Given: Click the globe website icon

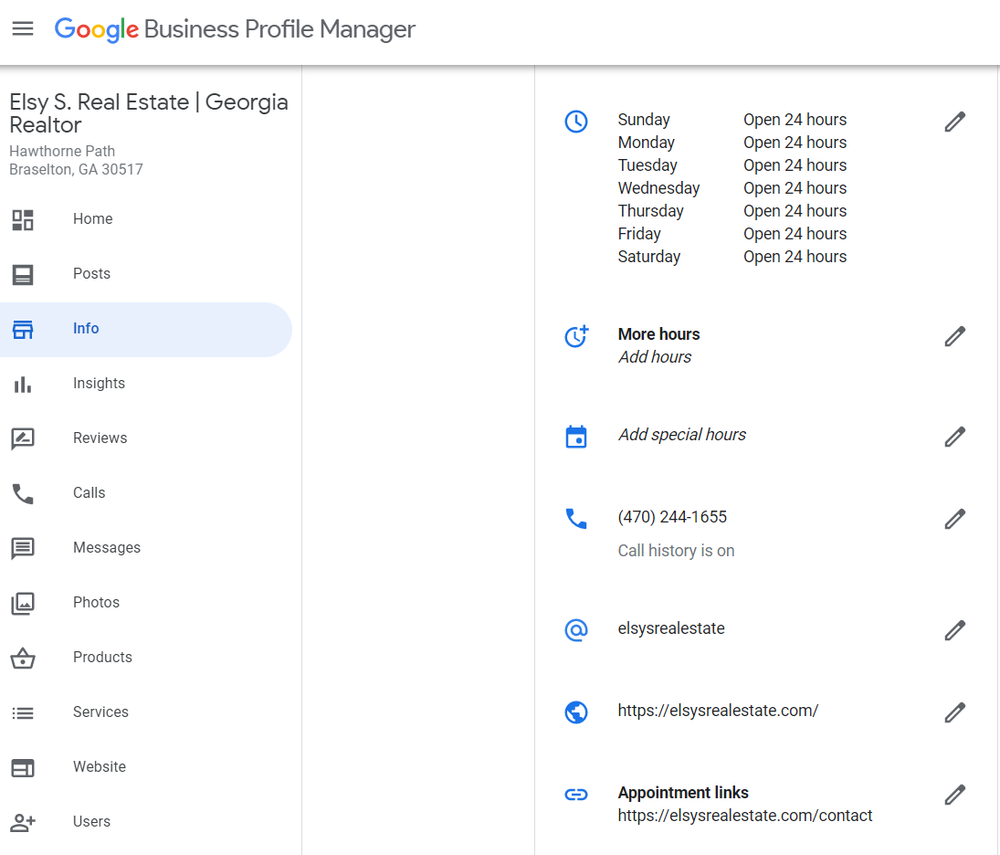Looking at the screenshot, I should tap(576, 712).
